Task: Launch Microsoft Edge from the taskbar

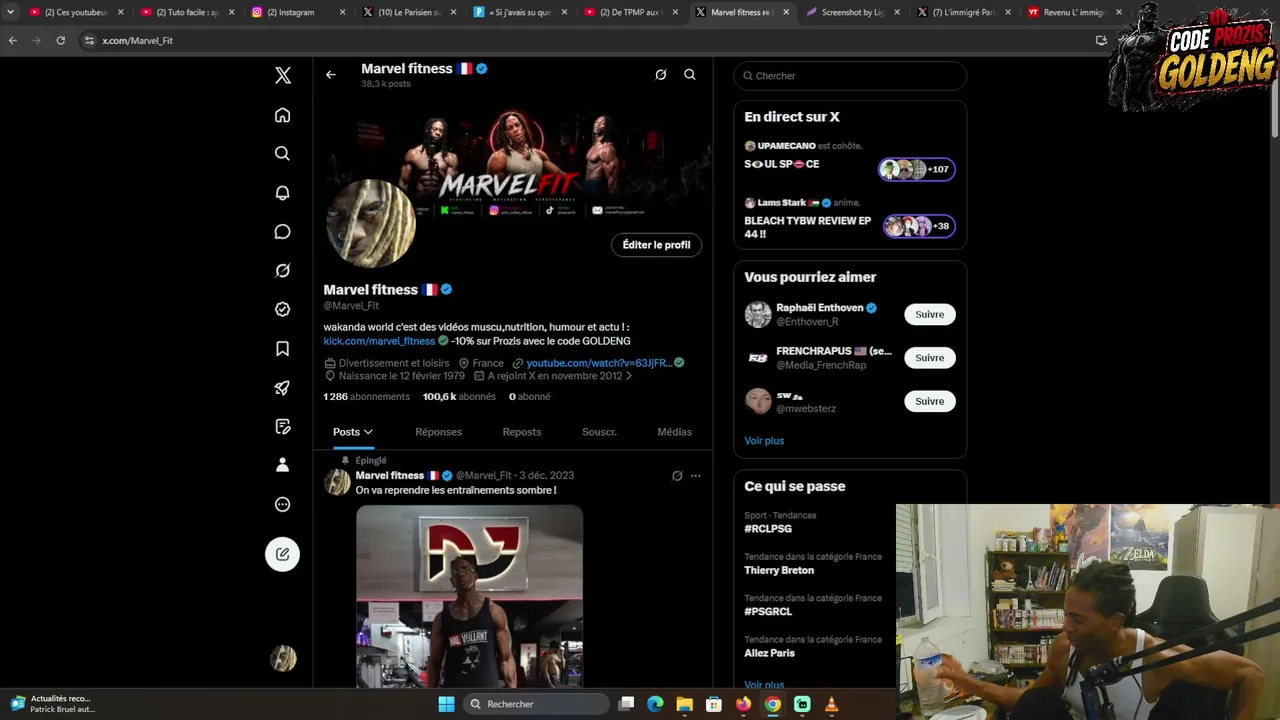Action: (x=655, y=704)
